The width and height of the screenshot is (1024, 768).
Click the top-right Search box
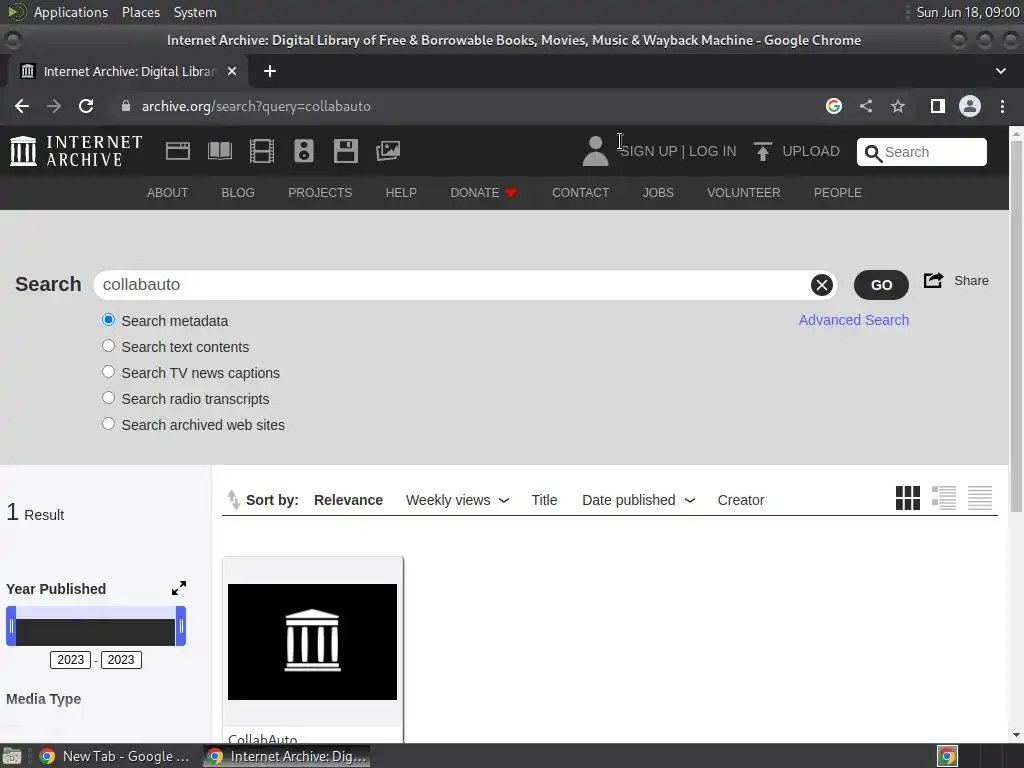pyautogui.click(x=921, y=152)
